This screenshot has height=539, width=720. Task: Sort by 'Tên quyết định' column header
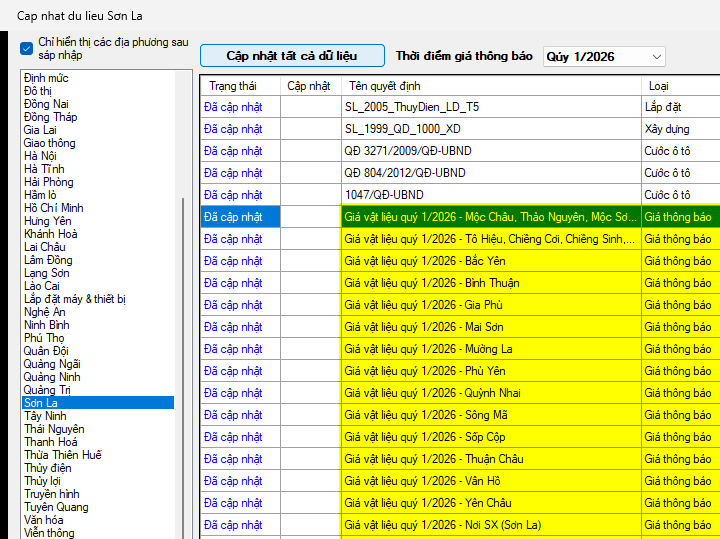(x=385, y=86)
